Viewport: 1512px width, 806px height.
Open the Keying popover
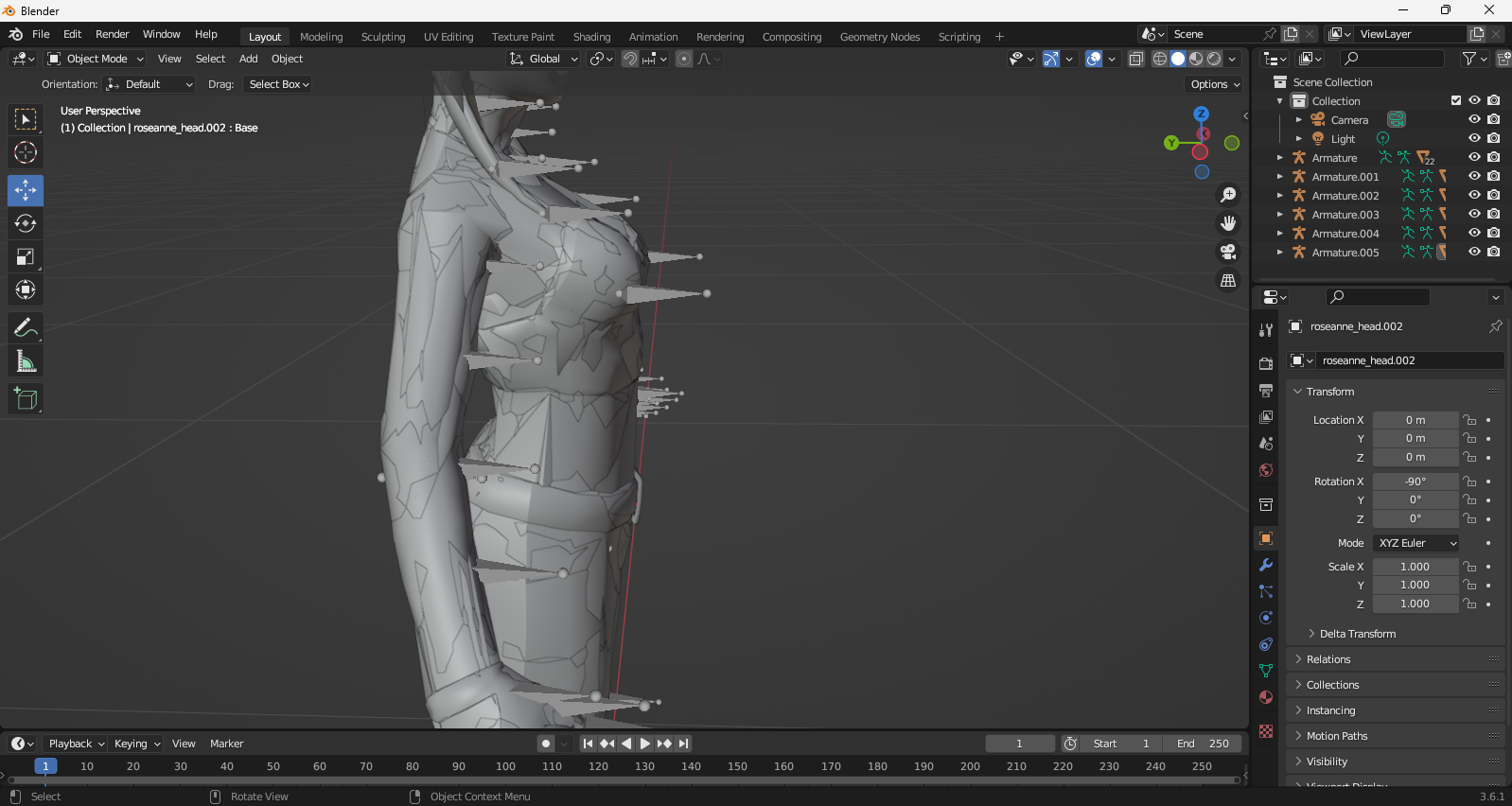click(x=137, y=744)
